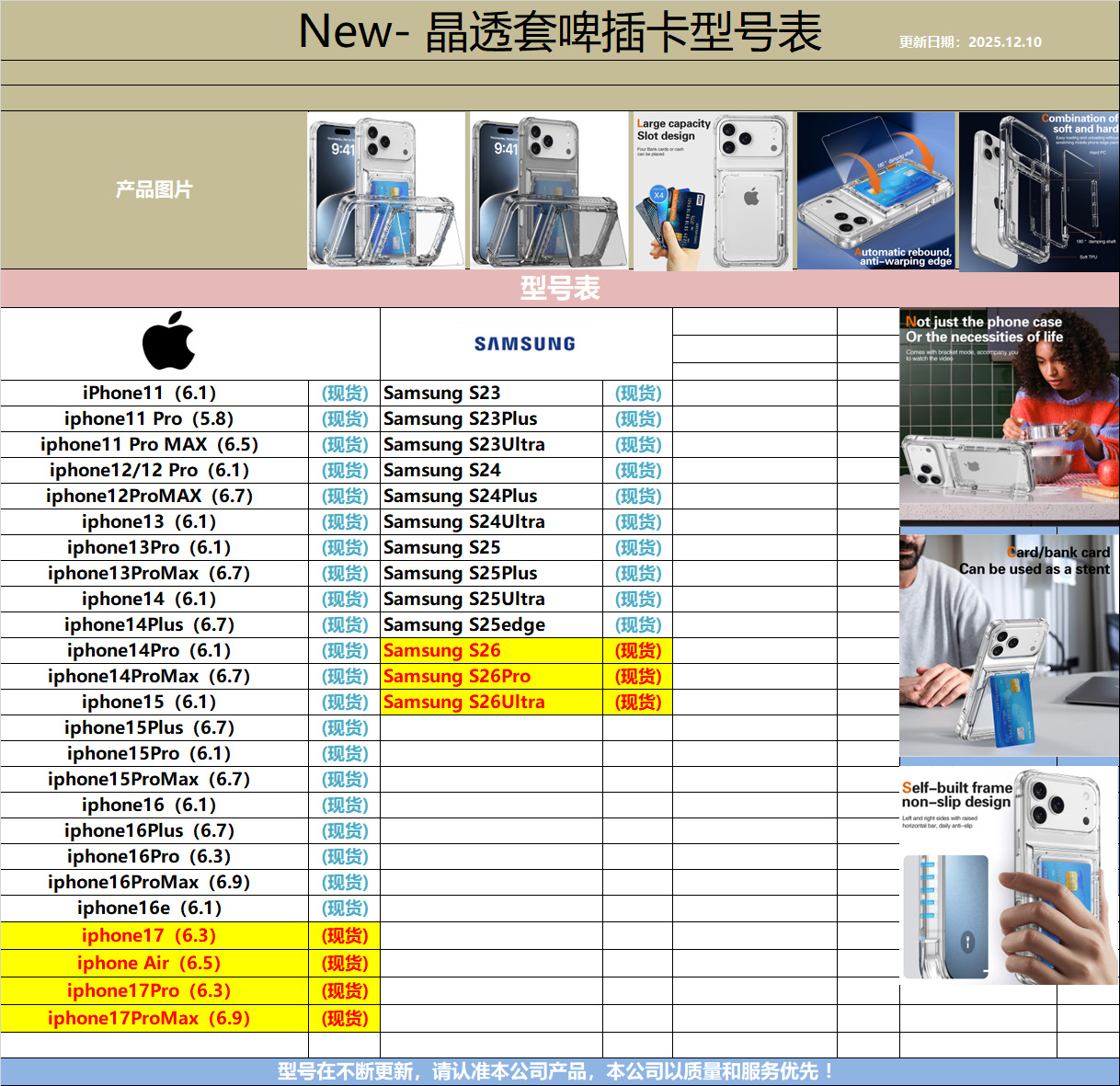The image size is (1120, 1086).
Task: Select the iphone14Pro (6.1) cell
Action: click(x=154, y=650)
